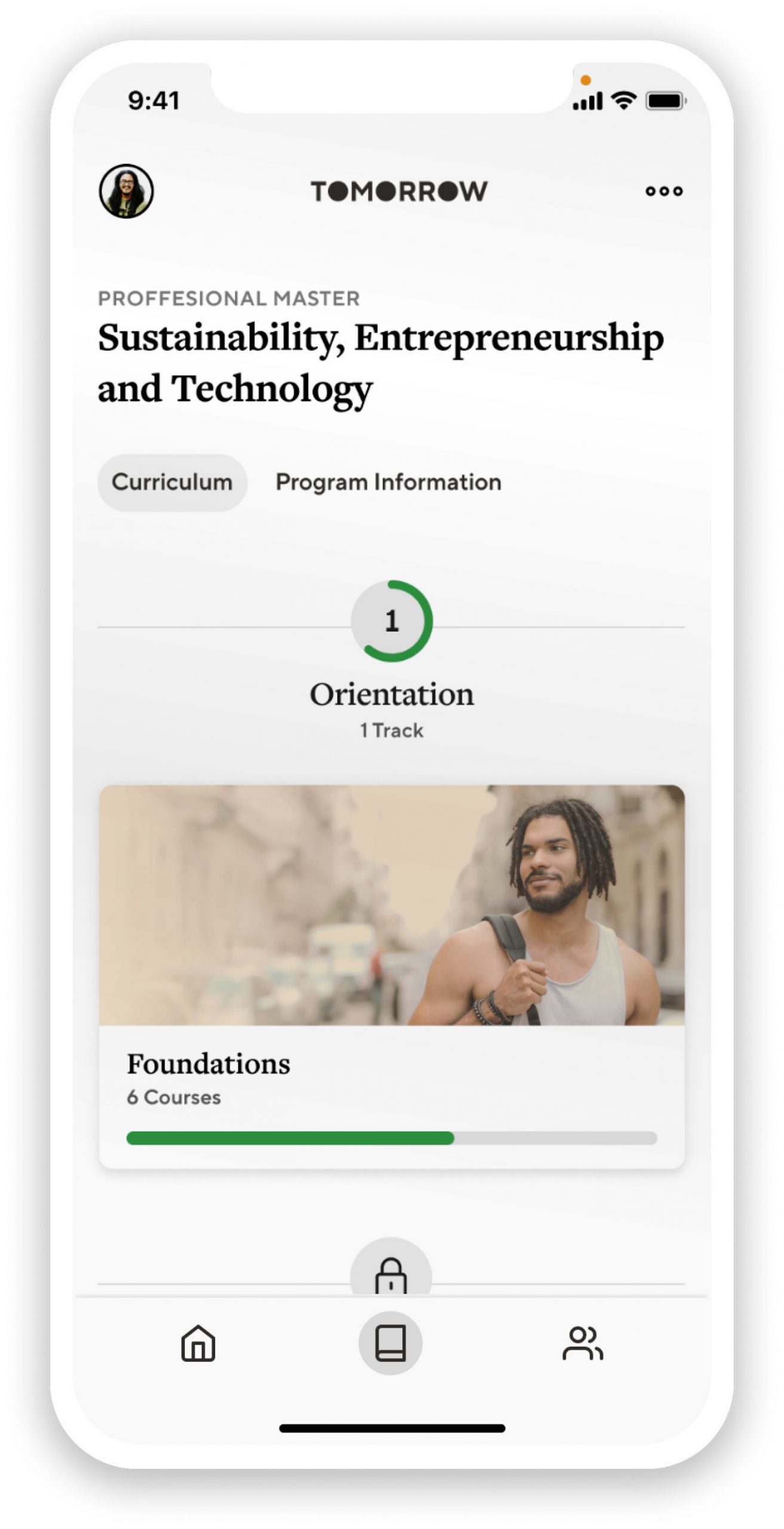The width and height of the screenshot is (784, 1529).
Task: Switch to the Curriculum tab
Action: (x=172, y=482)
